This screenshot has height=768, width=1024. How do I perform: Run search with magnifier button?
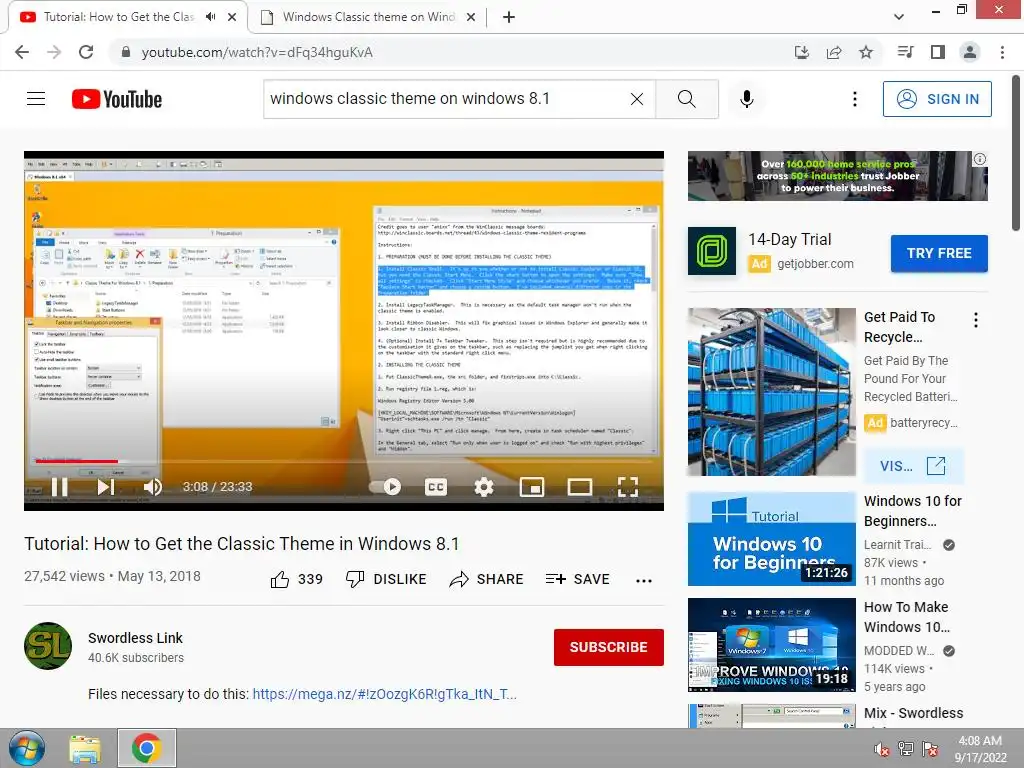coord(686,99)
